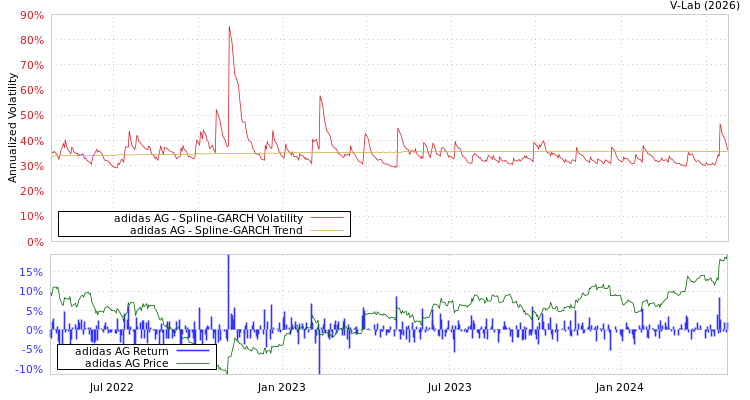Click the 20% tick on volatility axis
This screenshot has width=750, height=400.
point(31,191)
